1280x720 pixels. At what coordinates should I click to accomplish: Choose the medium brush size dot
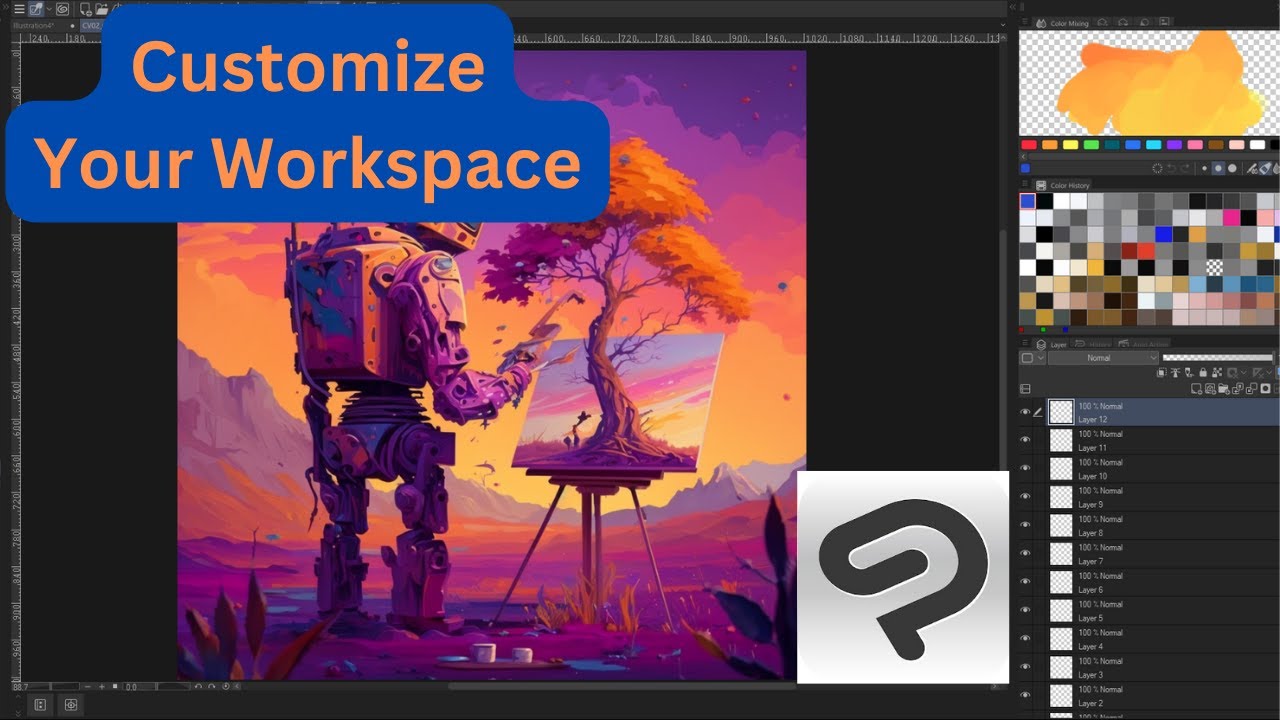pos(1218,168)
